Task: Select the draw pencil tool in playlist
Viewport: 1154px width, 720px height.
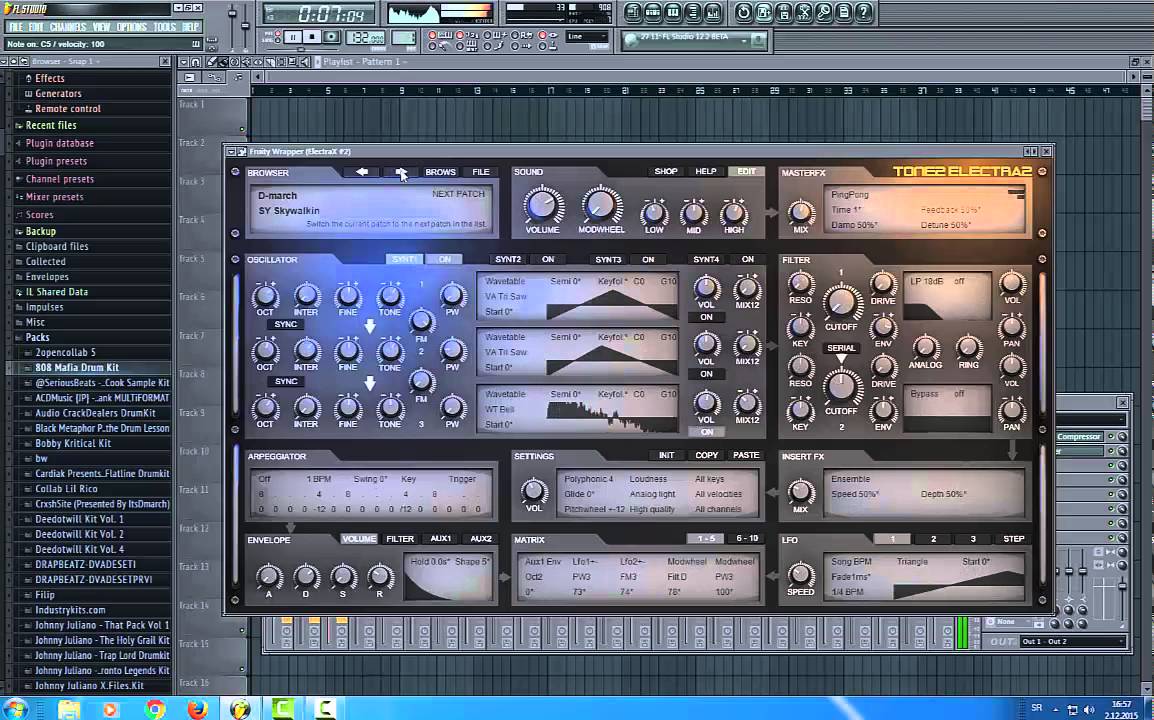Action: pos(211,62)
